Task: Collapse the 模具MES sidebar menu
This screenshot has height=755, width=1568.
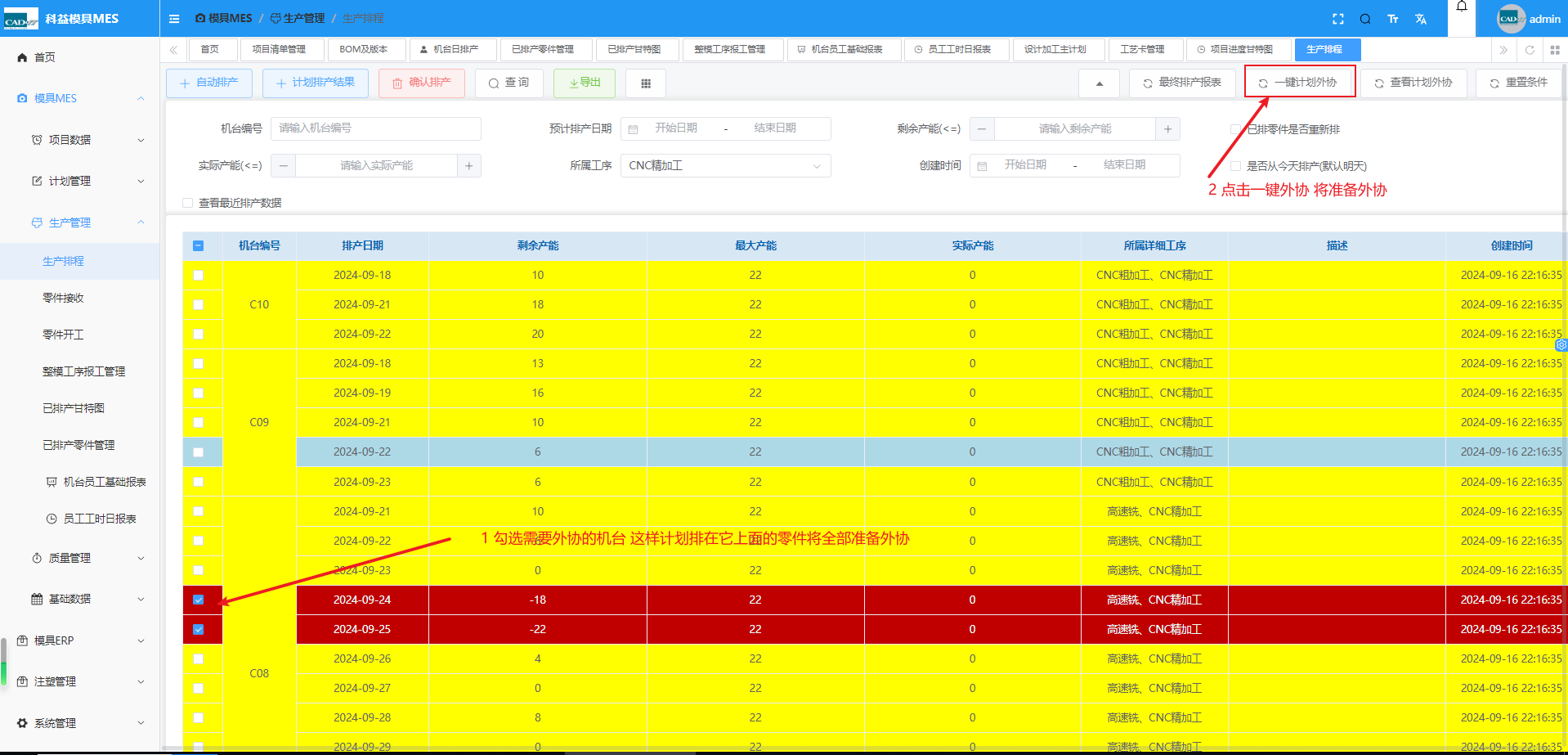Action: [x=79, y=98]
